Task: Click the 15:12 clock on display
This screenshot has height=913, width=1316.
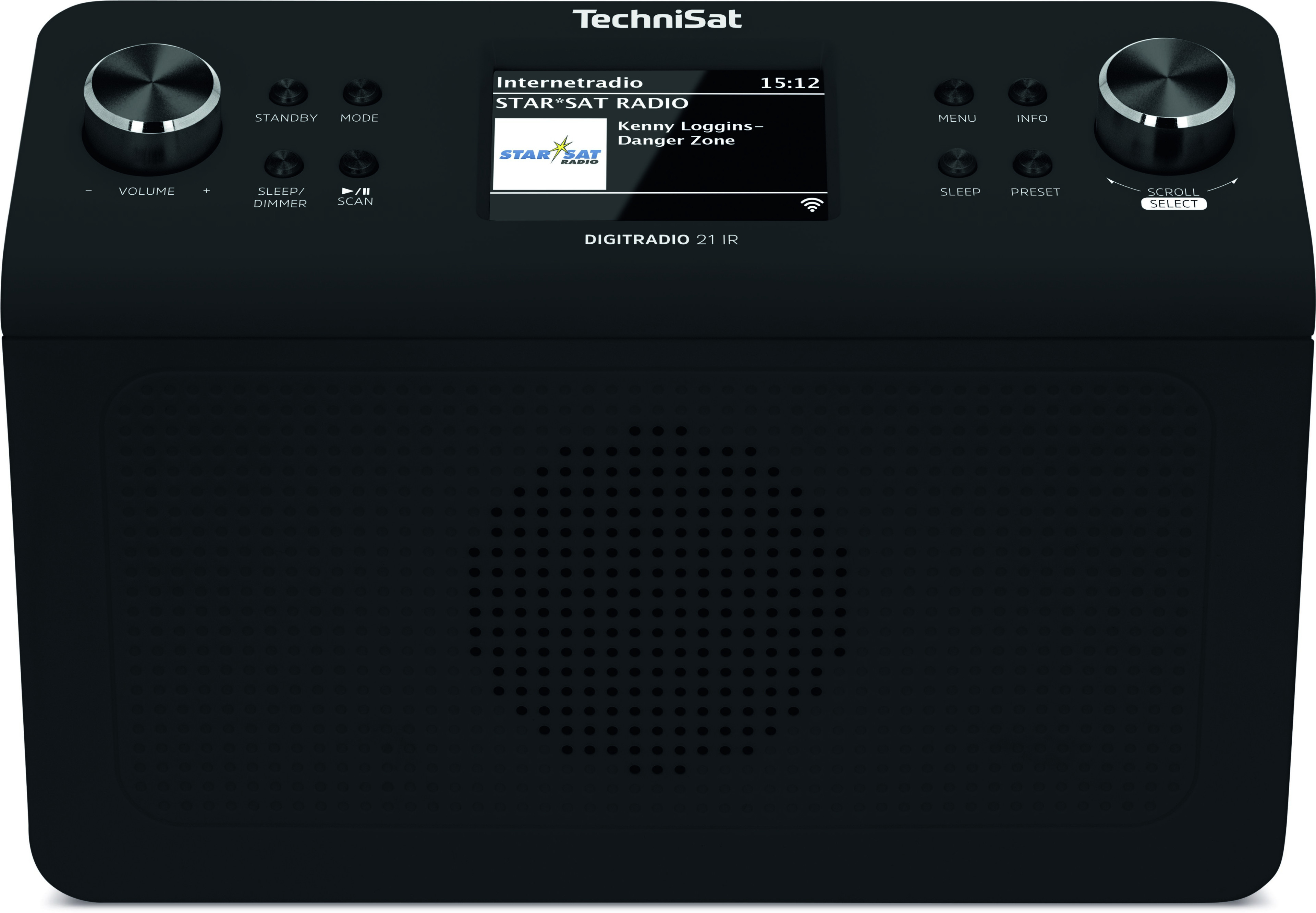Action: pyautogui.click(x=790, y=83)
